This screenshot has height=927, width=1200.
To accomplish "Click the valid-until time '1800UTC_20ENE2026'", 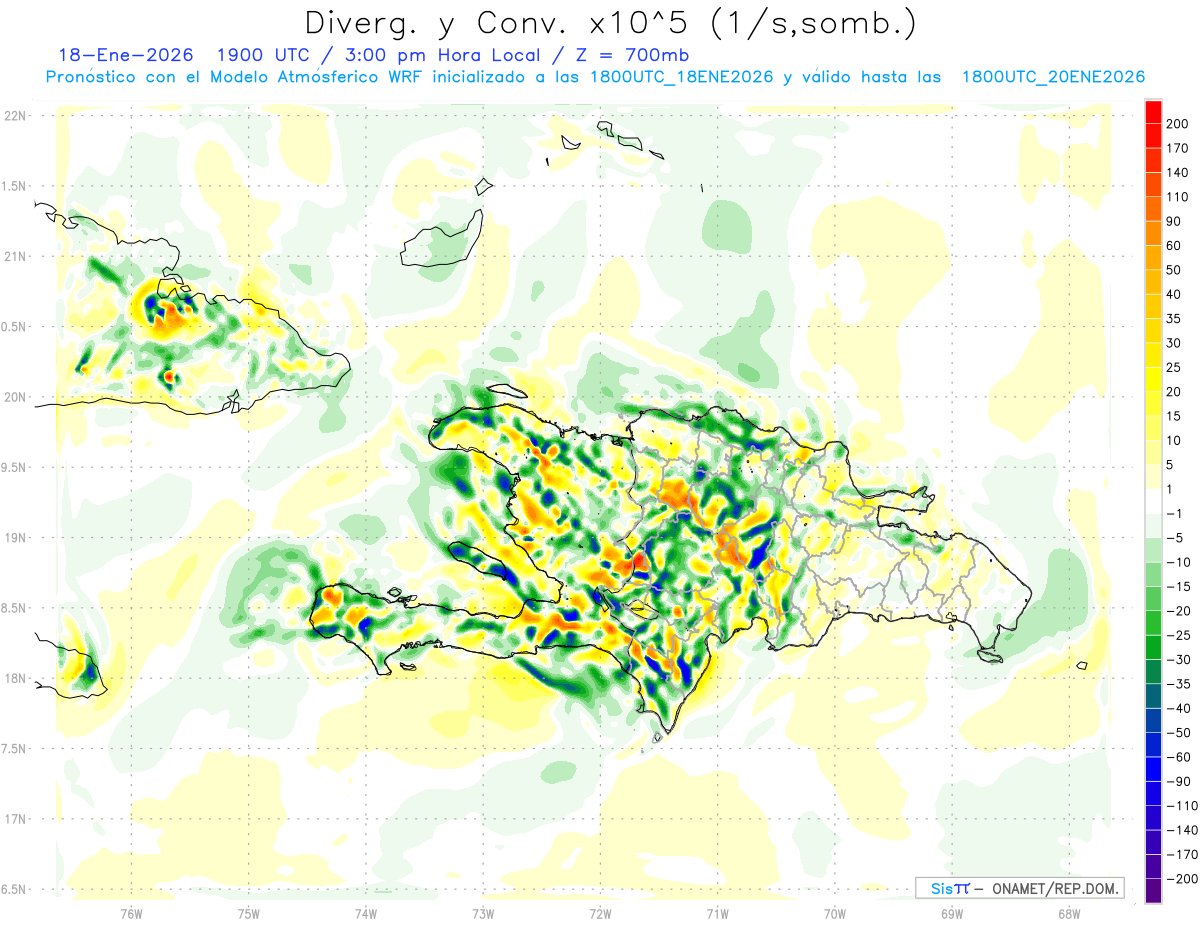I will pyautogui.click(x=1052, y=77).
